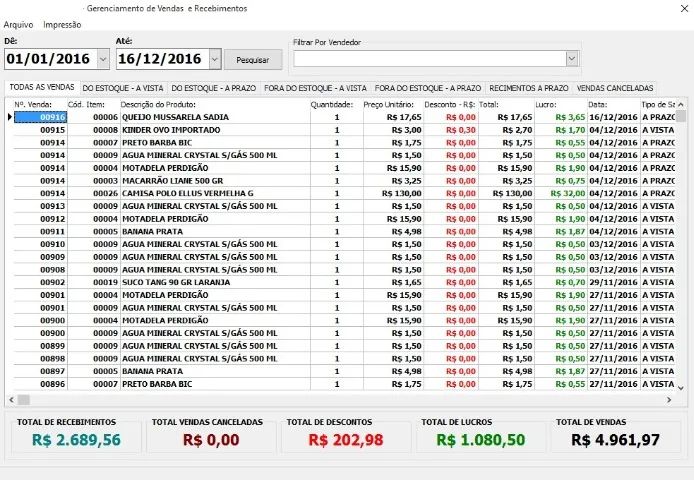Click the 16/12/2016 date cell in grid
Screen dimensions: 694x480
[614, 117]
